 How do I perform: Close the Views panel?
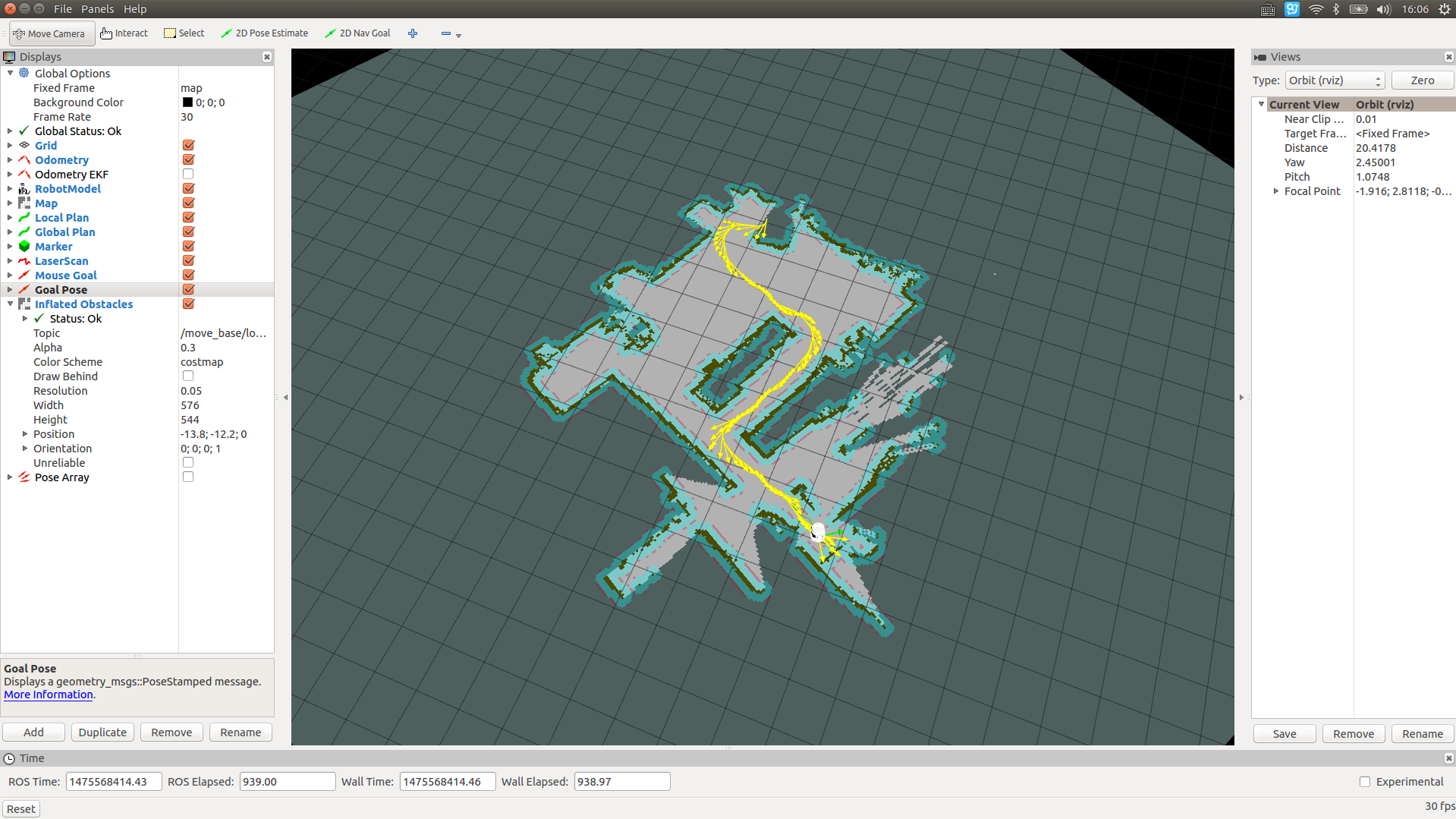click(x=1448, y=57)
